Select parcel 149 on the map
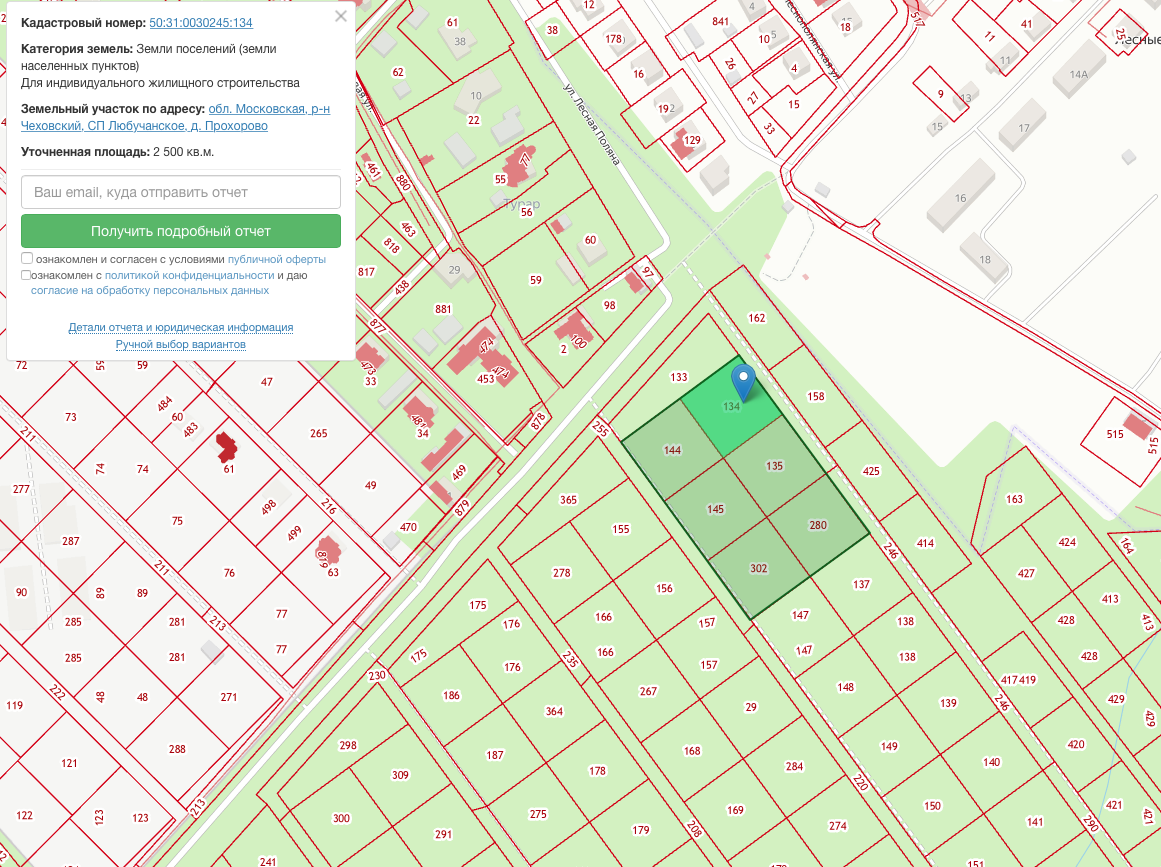 click(889, 746)
